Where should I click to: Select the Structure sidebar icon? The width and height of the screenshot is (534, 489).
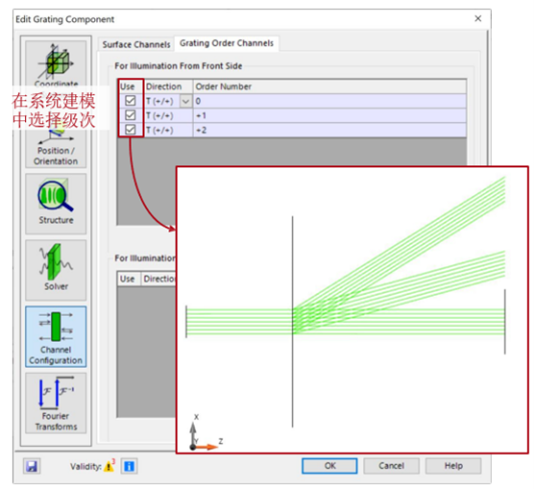point(56,204)
